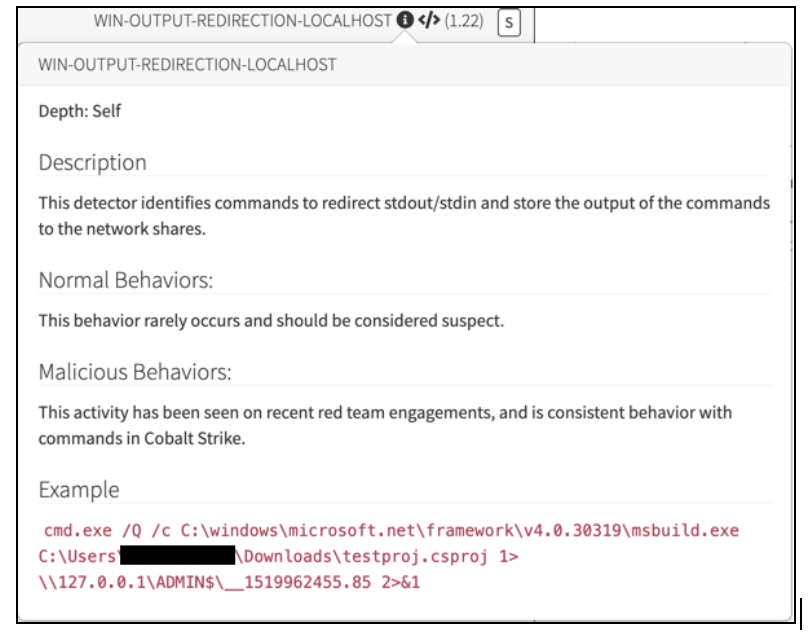Click the code brackets icon in header

(x=427, y=20)
